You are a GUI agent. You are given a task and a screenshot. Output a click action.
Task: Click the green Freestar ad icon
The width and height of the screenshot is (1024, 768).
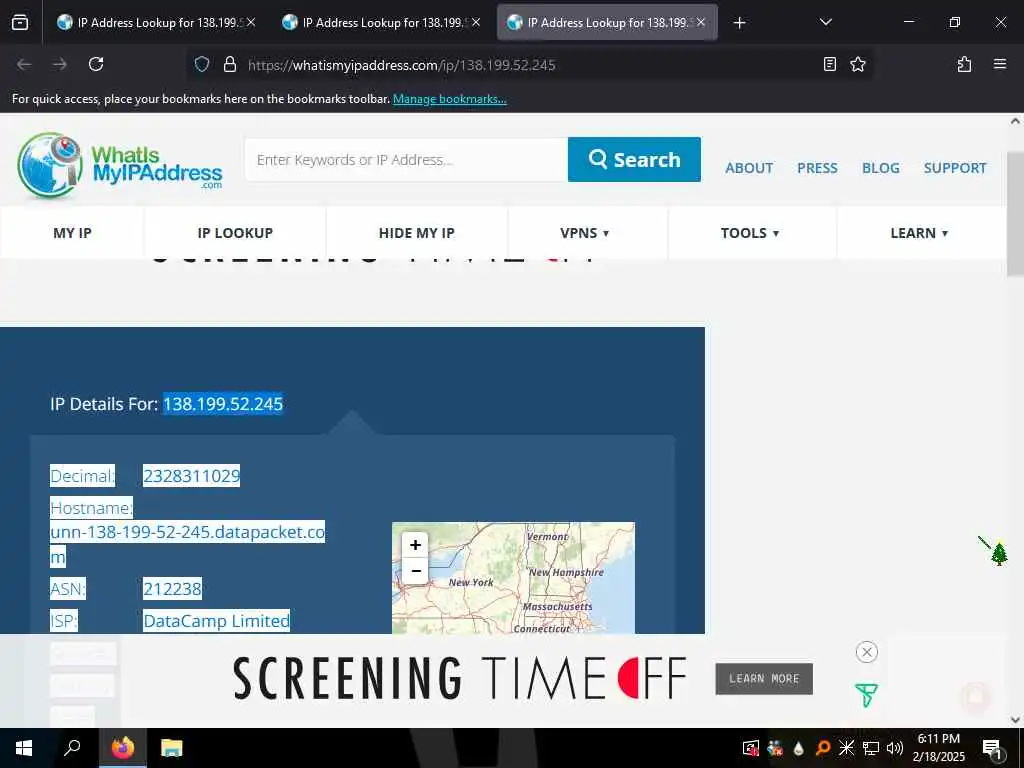point(866,696)
